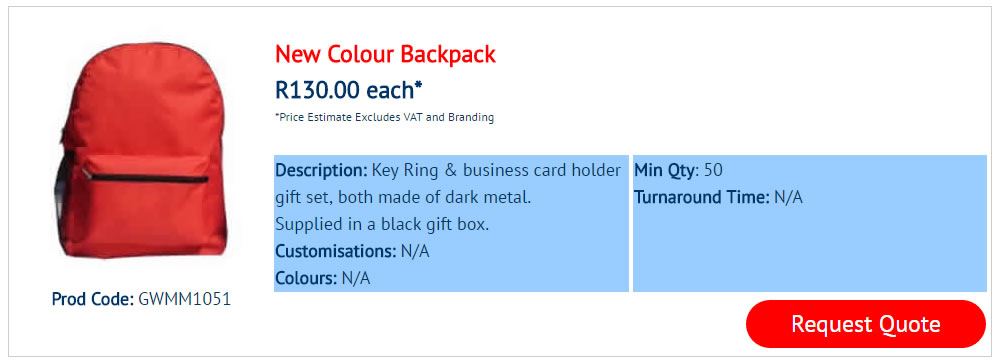Open the New Colour Backpack title link

point(385,54)
